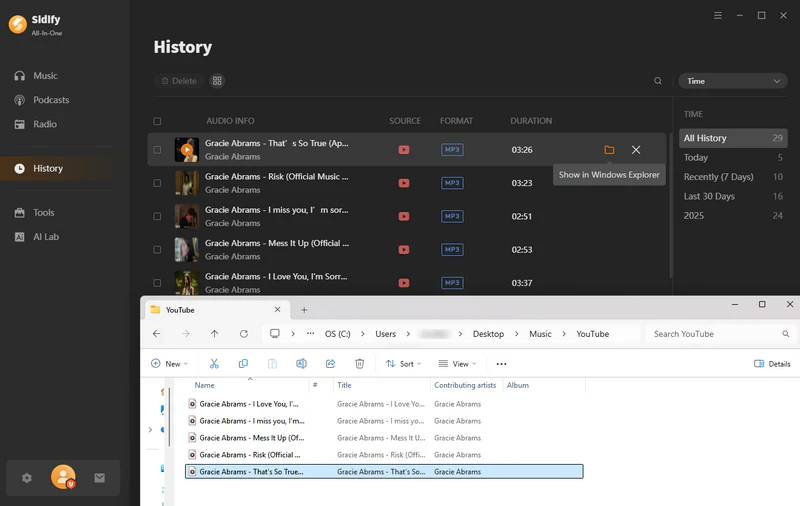Viewport: 800px width, 506px height.
Task: Navigate to Users in breadcrumb
Action: [x=386, y=334]
